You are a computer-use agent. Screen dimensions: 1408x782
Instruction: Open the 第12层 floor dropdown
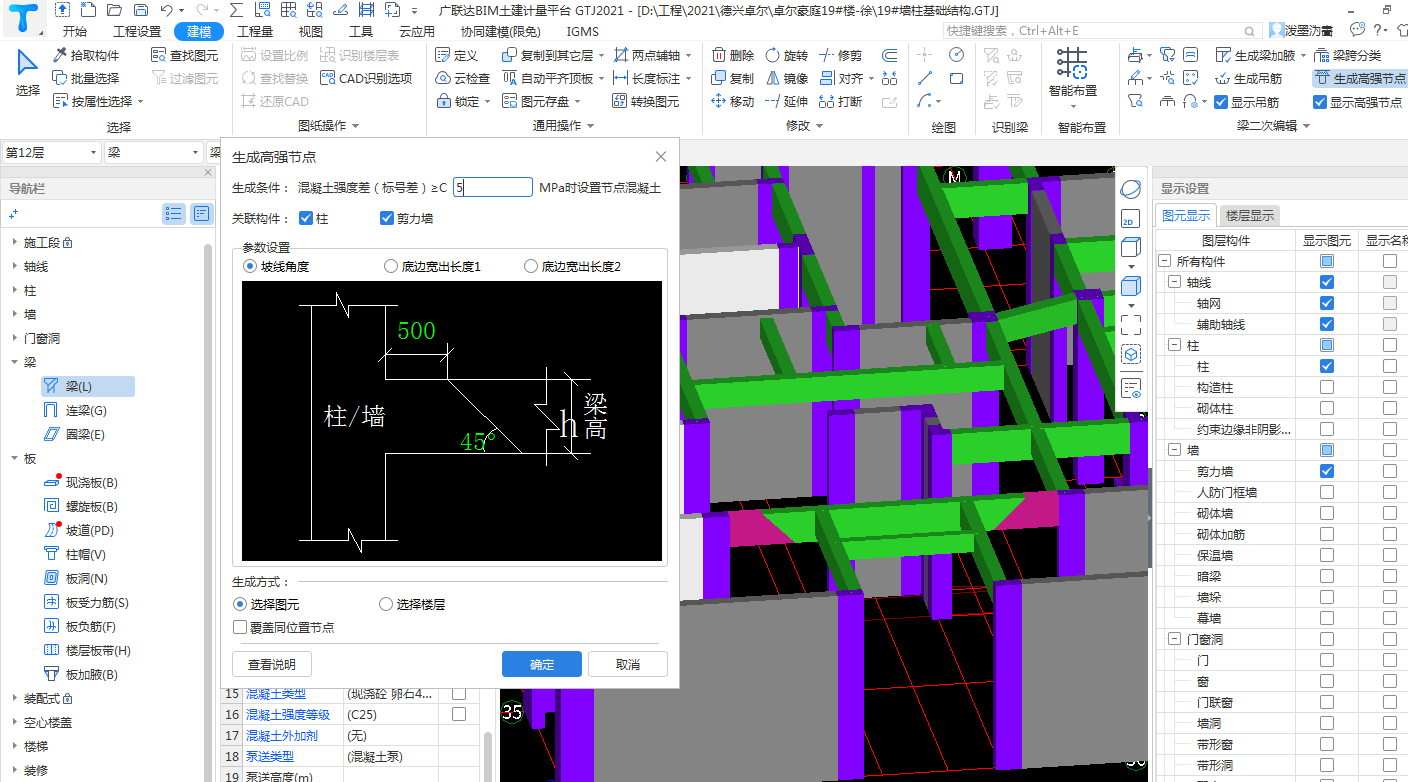(51, 152)
